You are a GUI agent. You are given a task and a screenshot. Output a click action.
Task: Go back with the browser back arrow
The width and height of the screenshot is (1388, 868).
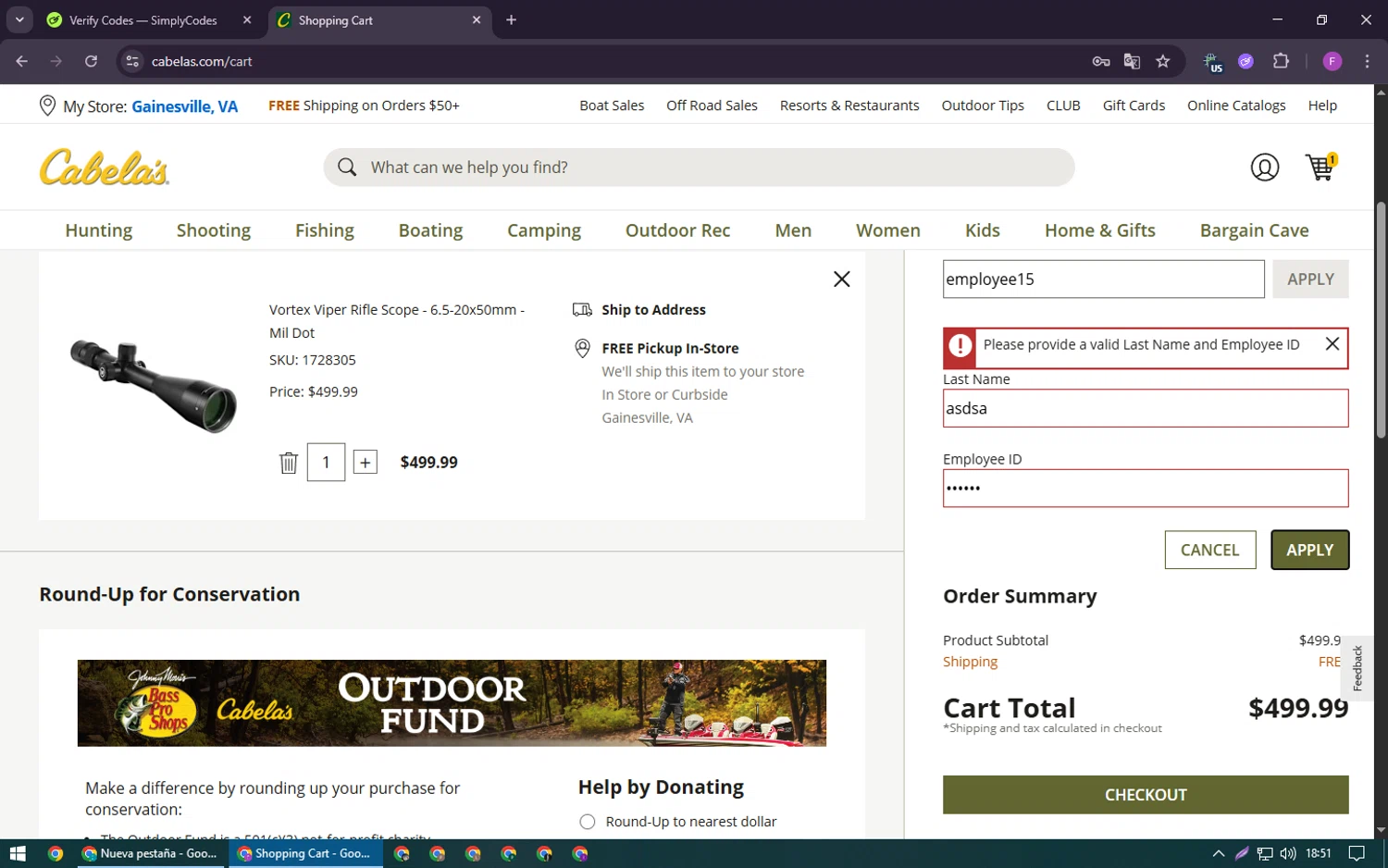tap(22, 61)
